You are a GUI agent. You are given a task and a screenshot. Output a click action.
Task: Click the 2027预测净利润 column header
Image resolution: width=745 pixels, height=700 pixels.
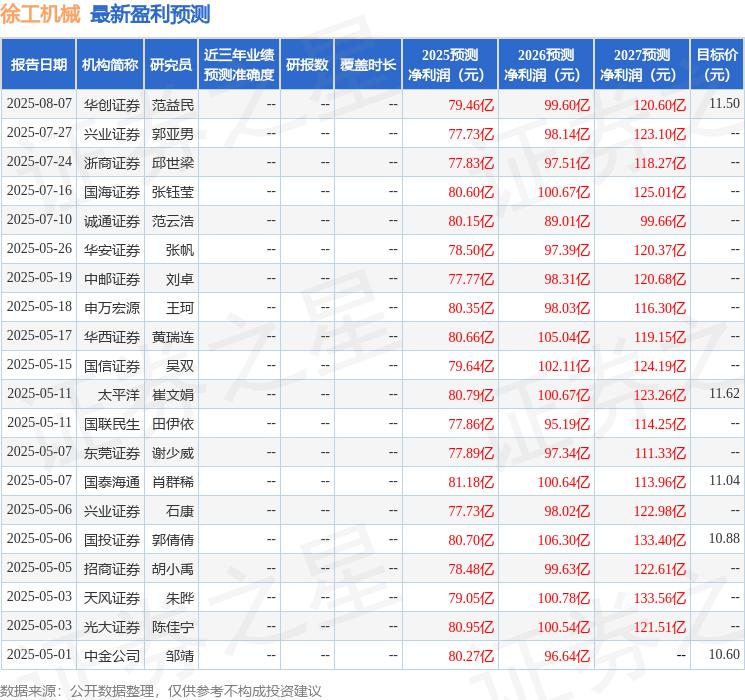(x=641, y=64)
